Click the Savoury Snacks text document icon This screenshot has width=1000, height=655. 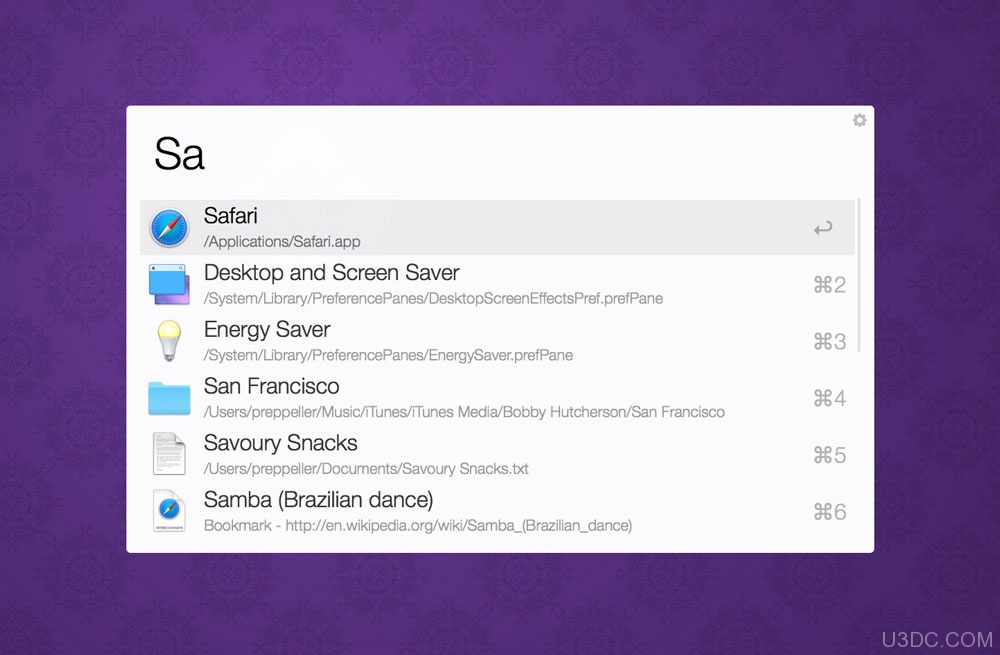coord(169,454)
